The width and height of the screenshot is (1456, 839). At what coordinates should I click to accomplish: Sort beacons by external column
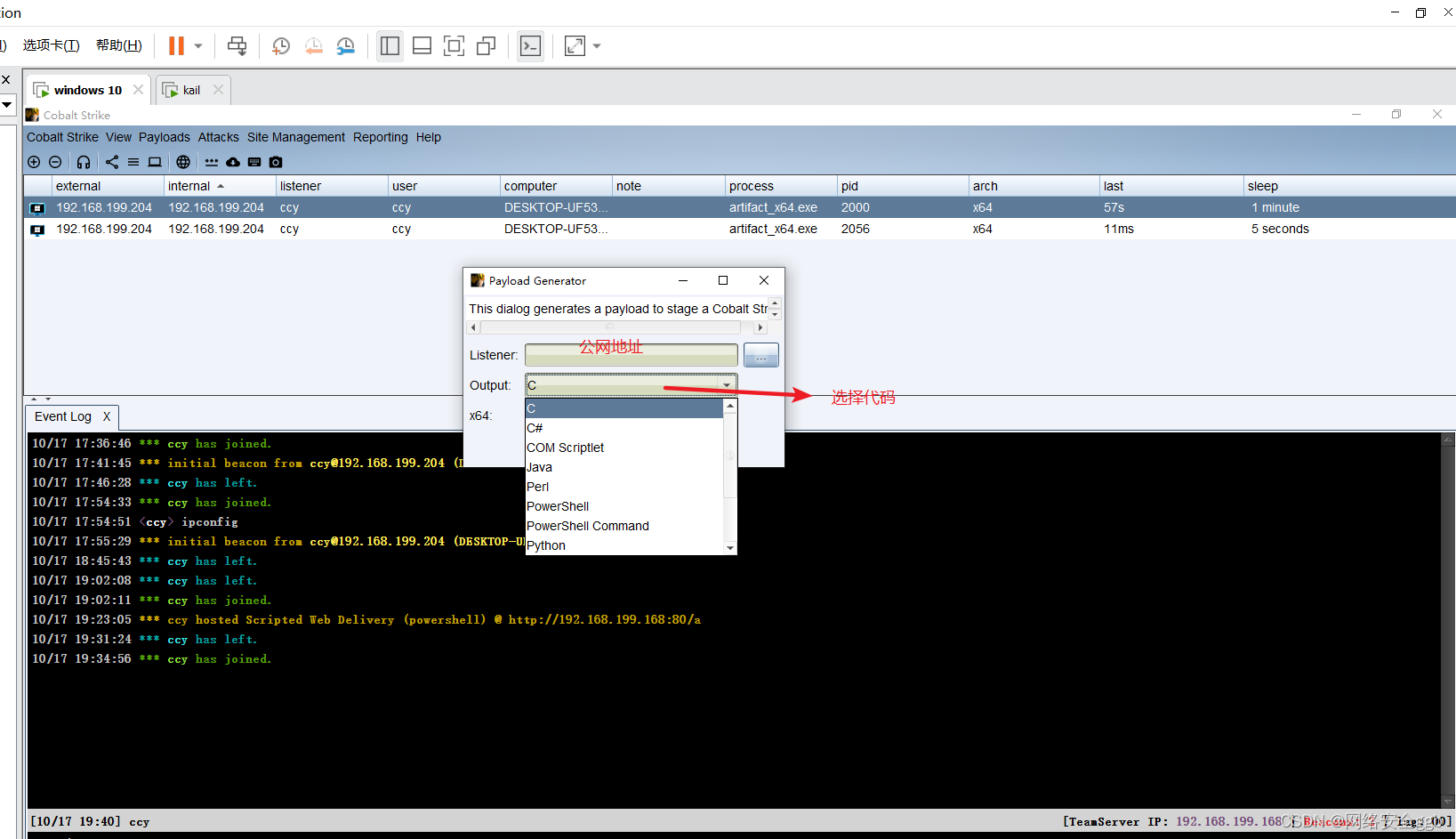[x=108, y=186]
